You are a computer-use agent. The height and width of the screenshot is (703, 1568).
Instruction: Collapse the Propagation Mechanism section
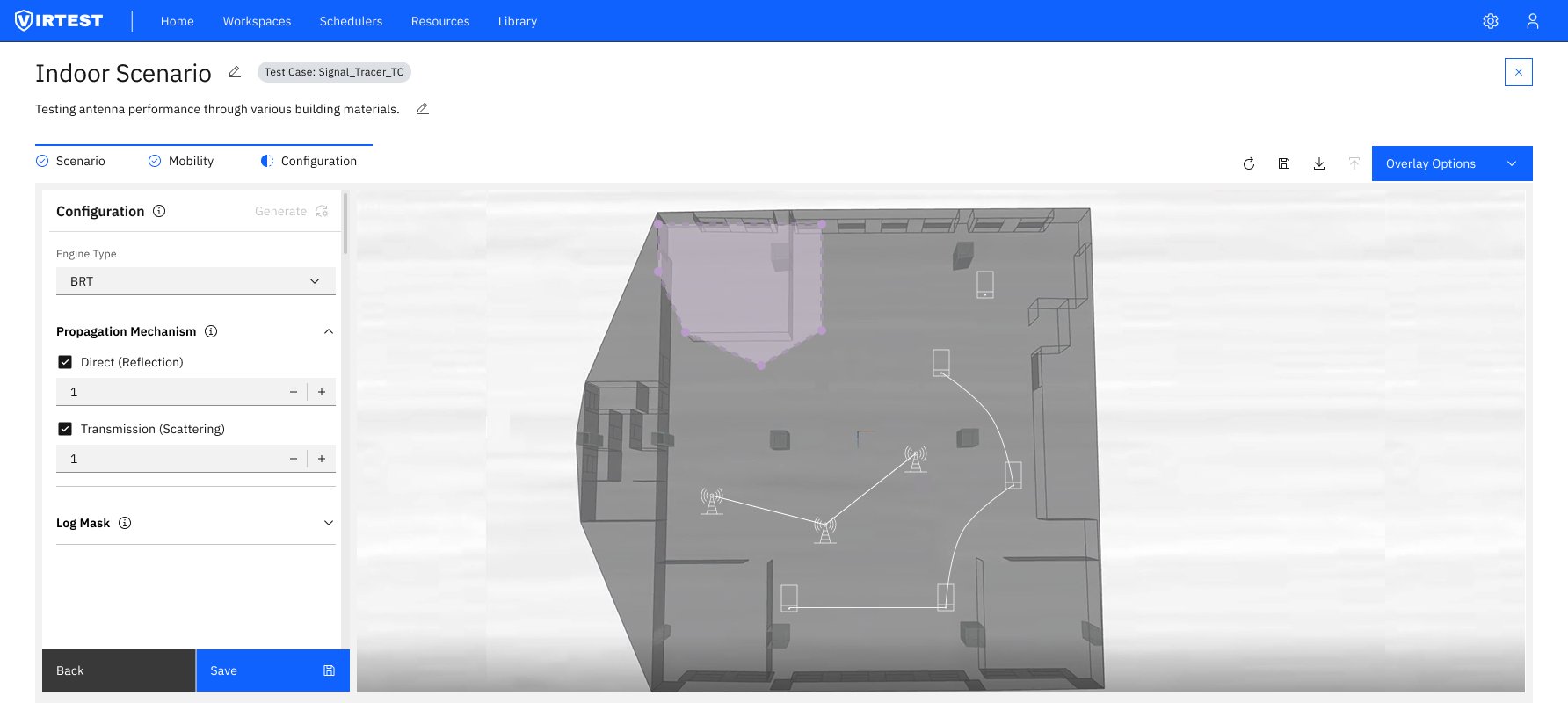click(329, 331)
